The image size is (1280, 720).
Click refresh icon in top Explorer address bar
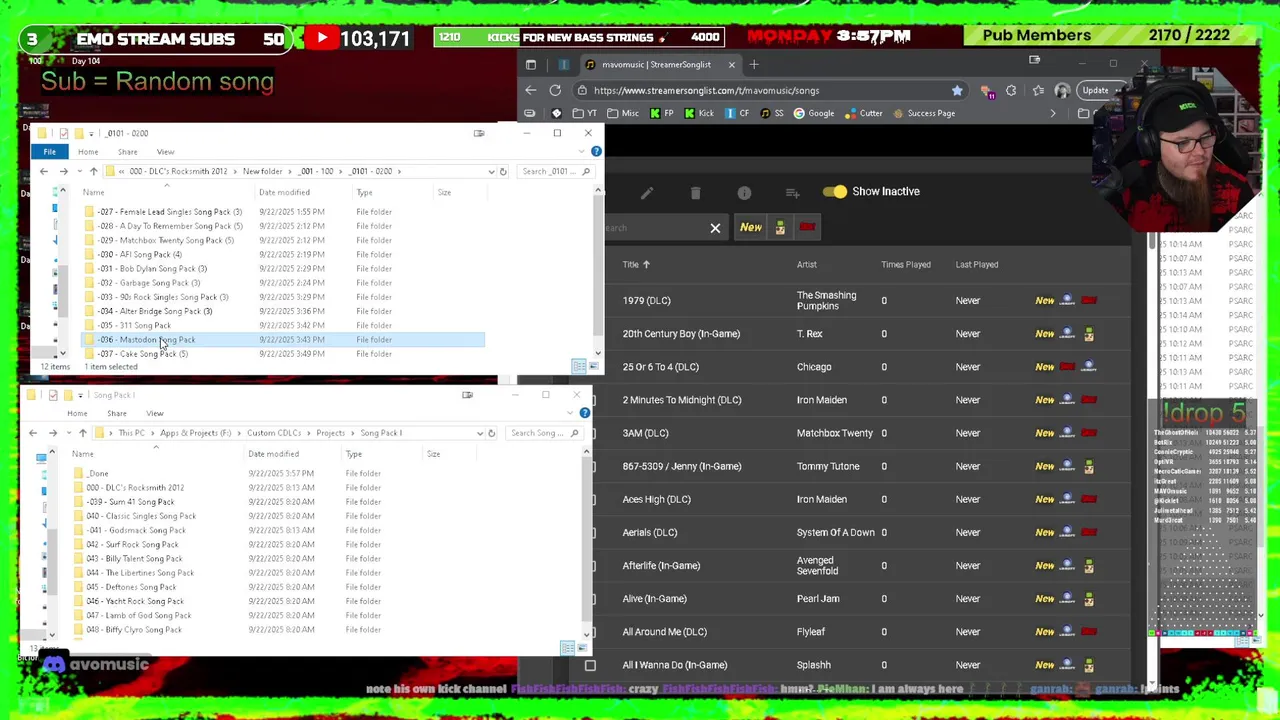503,171
